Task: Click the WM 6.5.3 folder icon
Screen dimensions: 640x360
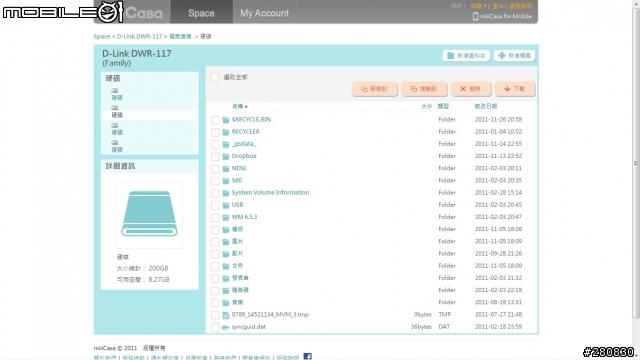Action: click(x=226, y=218)
